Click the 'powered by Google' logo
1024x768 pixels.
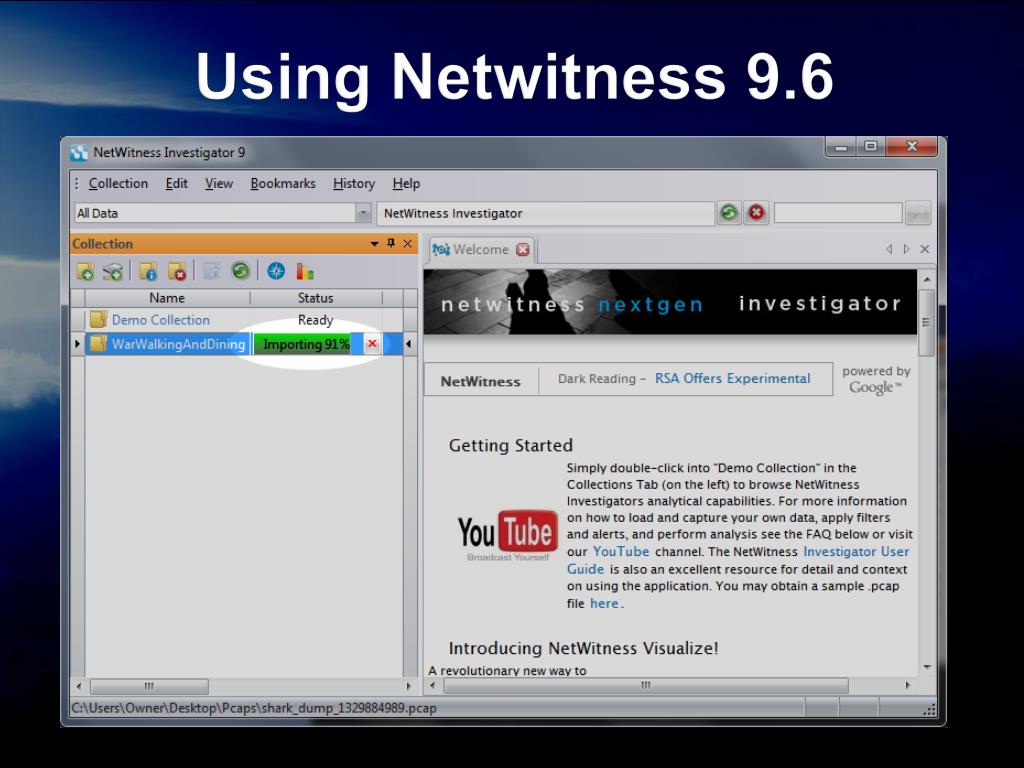pos(876,379)
